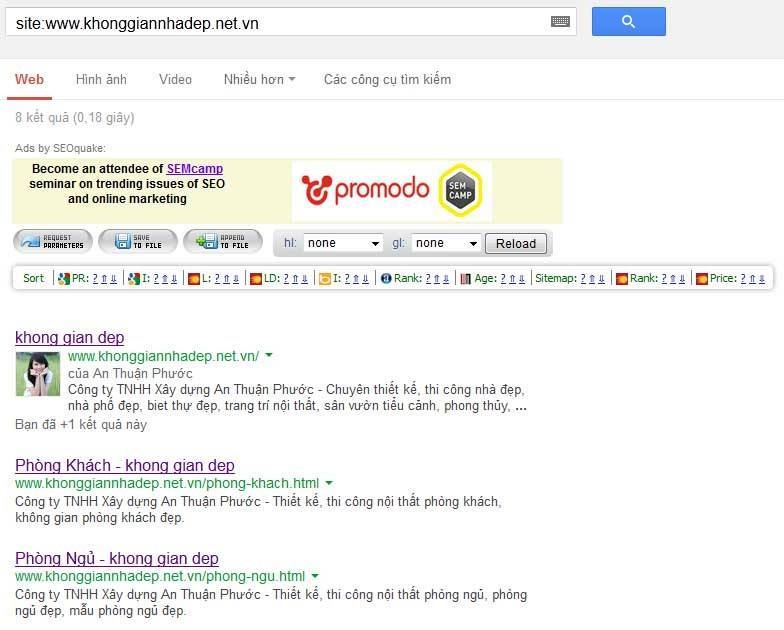Open Các công cụ tìm kiếm tools
The image size is (784, 630).
(x=388, y=80)
